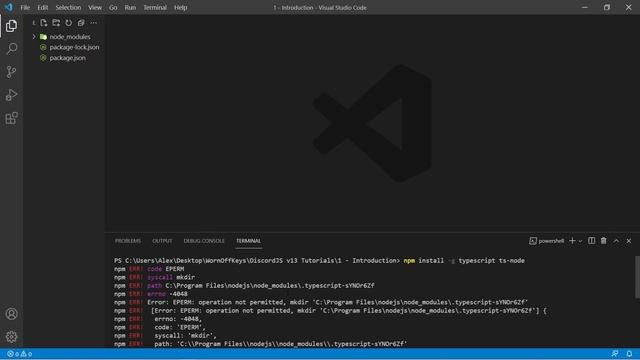The image size is (640, 360).
Task: Open the Extensions view
Action: (11, 118)
